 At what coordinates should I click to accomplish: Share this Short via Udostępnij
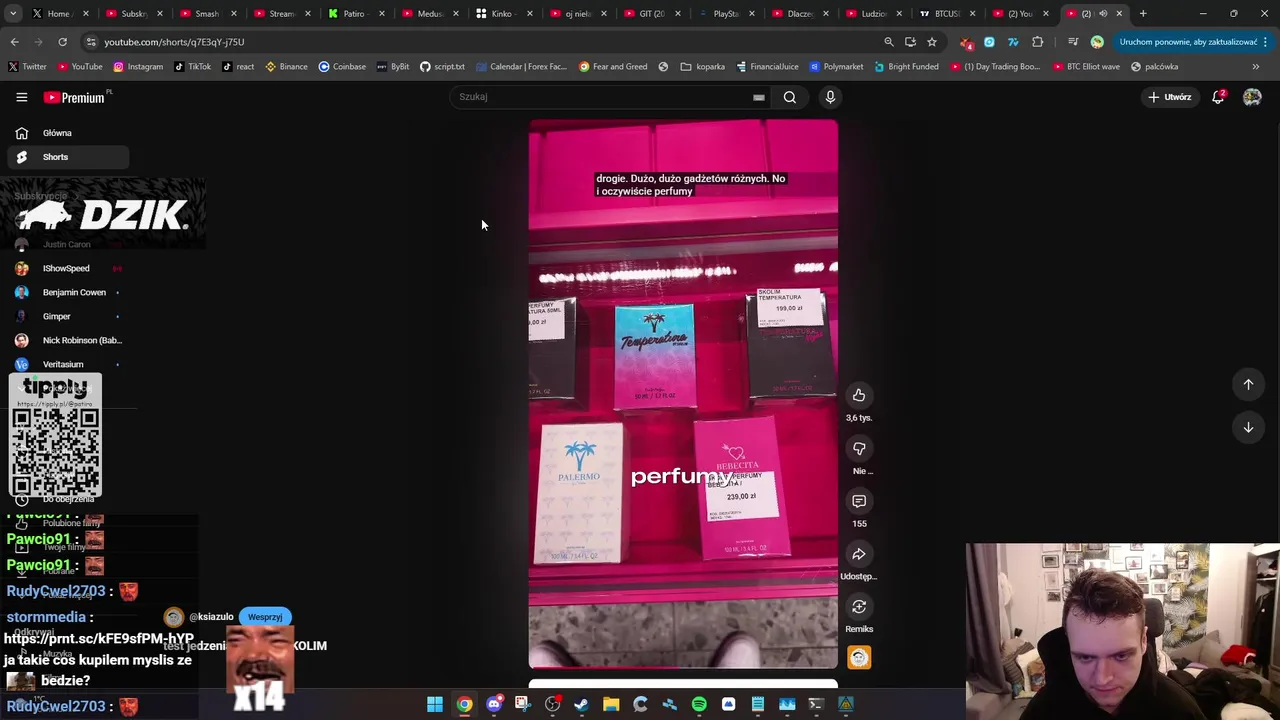pyautogui.click(x=859, y=554)
